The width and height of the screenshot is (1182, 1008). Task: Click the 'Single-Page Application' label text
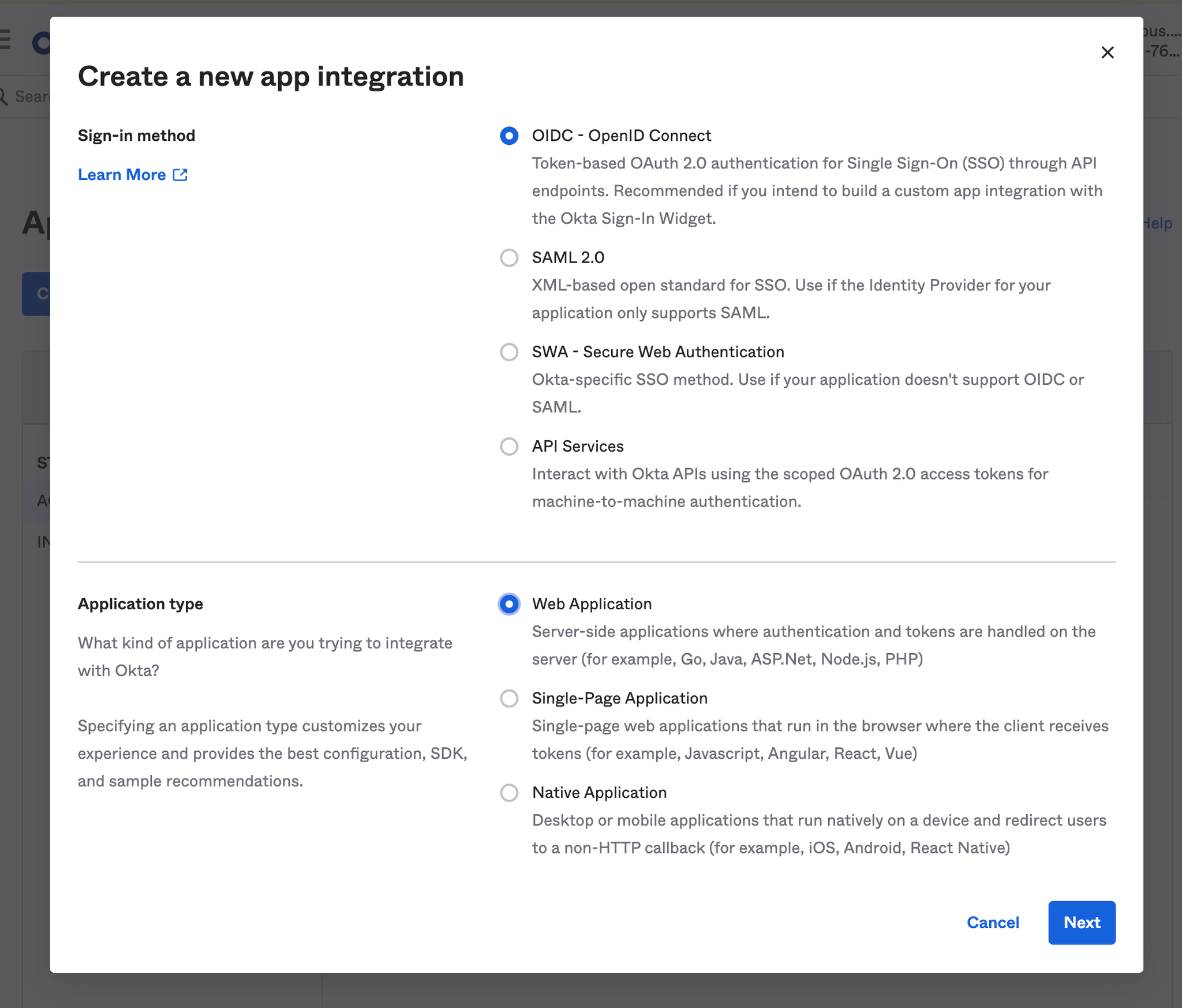click(x=619, y=699)
